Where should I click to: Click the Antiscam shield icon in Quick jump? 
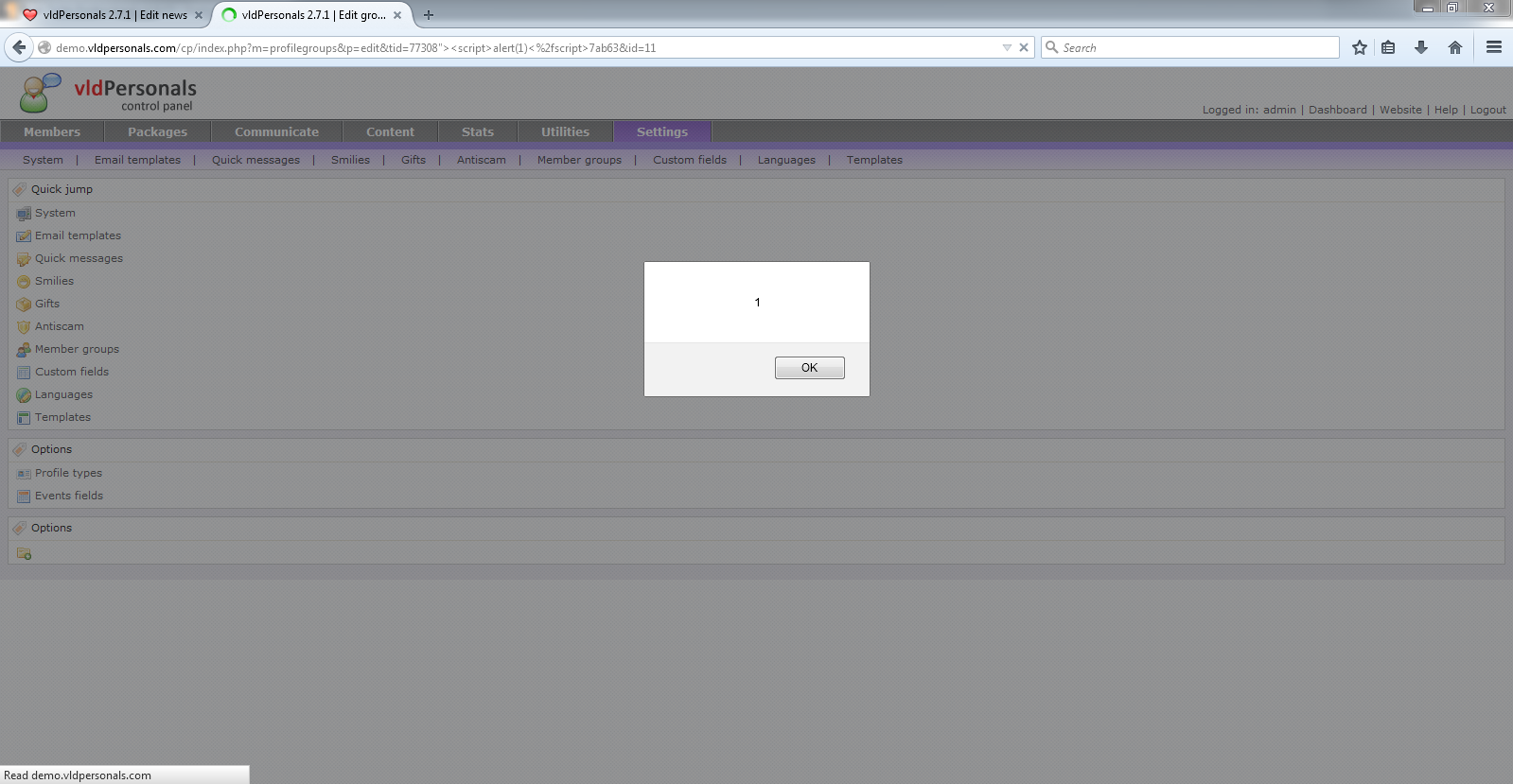click(x=24, y=327)
